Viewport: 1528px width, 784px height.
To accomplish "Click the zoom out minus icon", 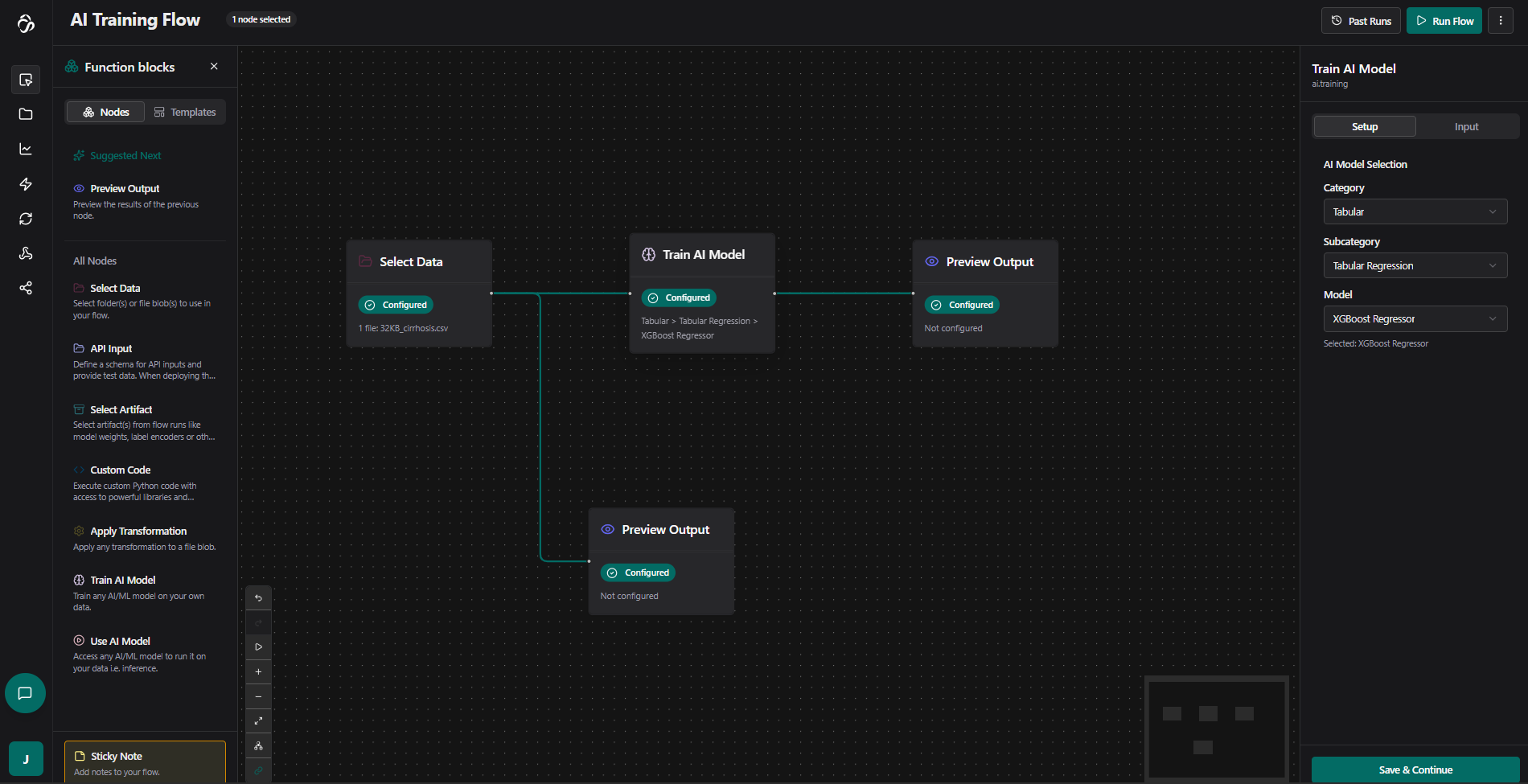I will click(x=258, y=697).
